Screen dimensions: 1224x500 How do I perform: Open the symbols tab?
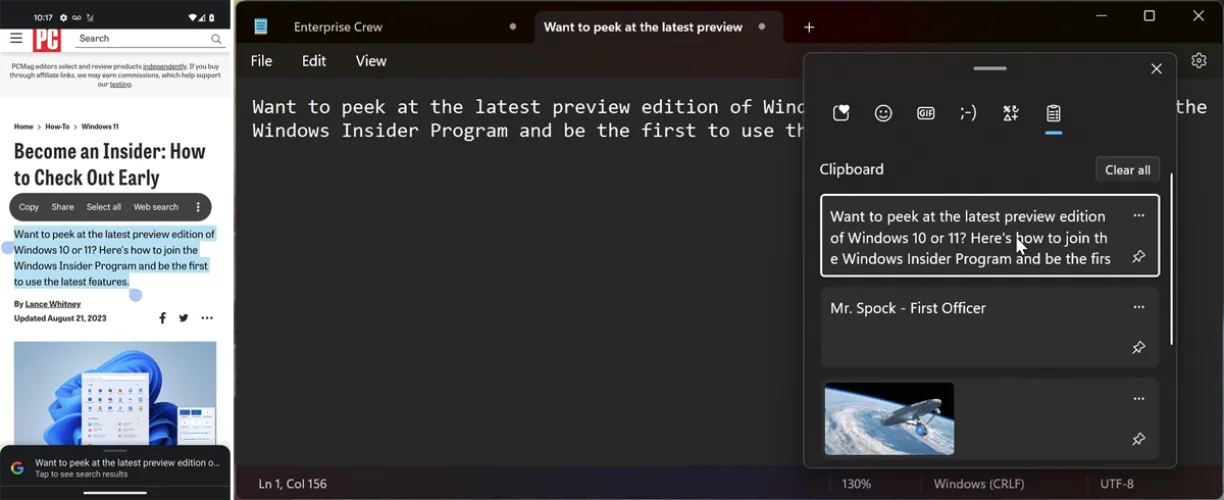[1011, 114]
